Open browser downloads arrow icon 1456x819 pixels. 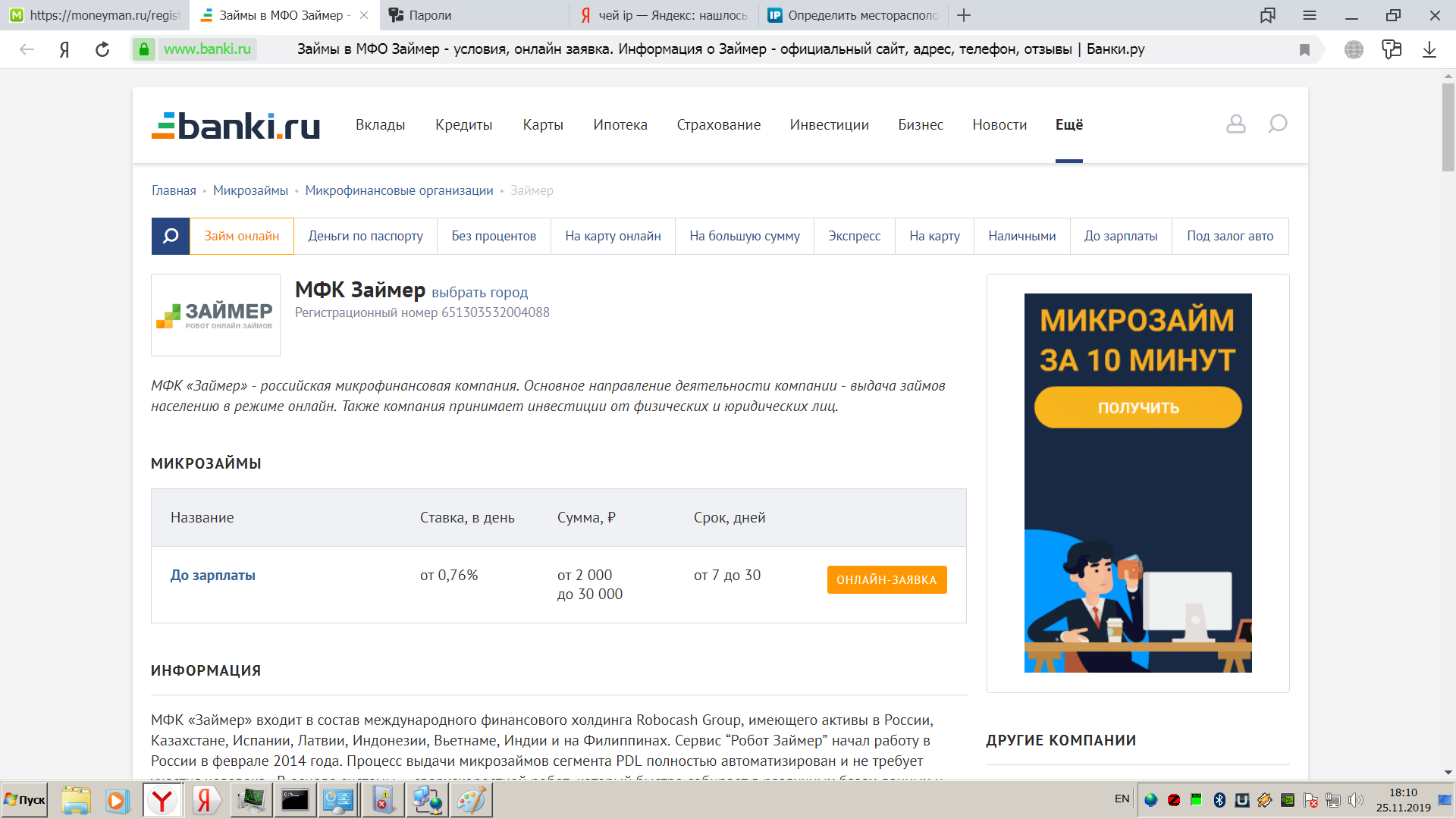(x=1429, y=49)
